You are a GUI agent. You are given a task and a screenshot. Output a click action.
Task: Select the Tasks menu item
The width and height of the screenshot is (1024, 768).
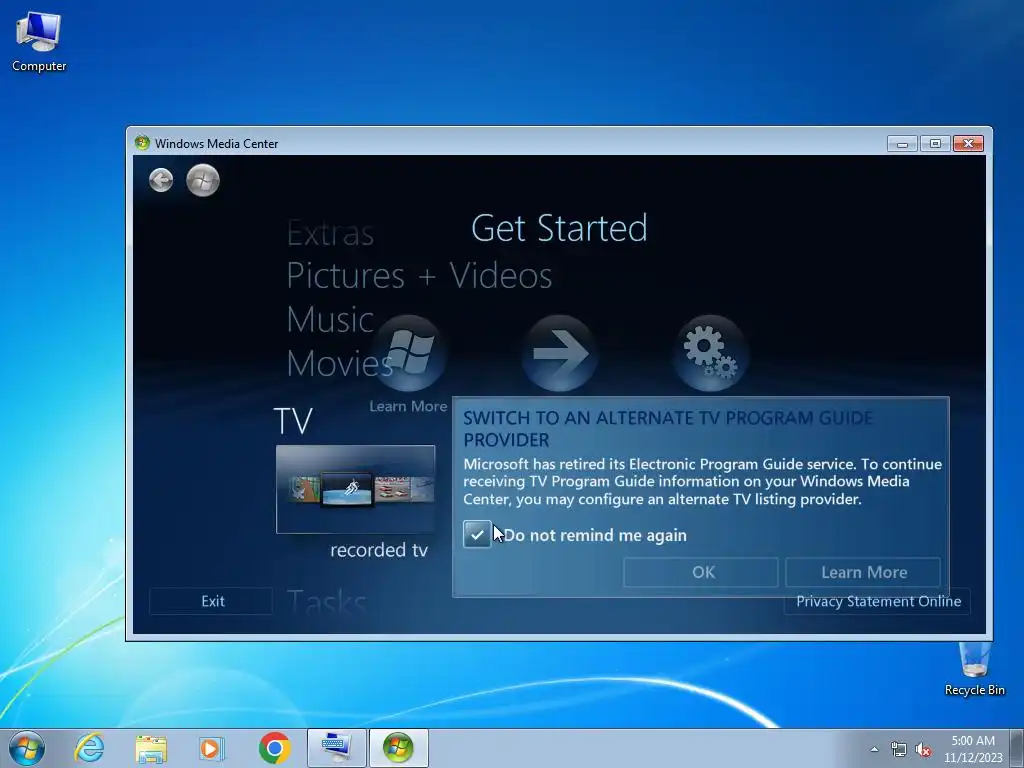tap(327, 602)
